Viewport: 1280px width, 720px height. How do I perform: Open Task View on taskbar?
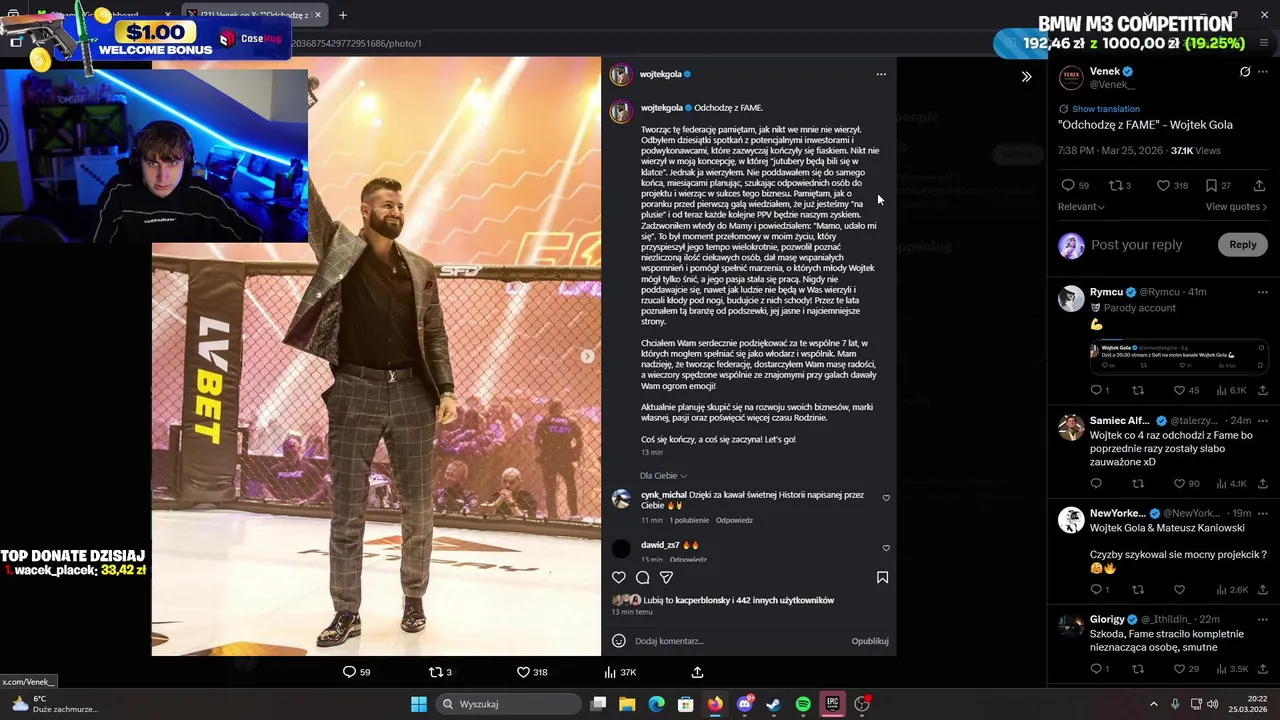pyautogui.click(x=598, y=704)
